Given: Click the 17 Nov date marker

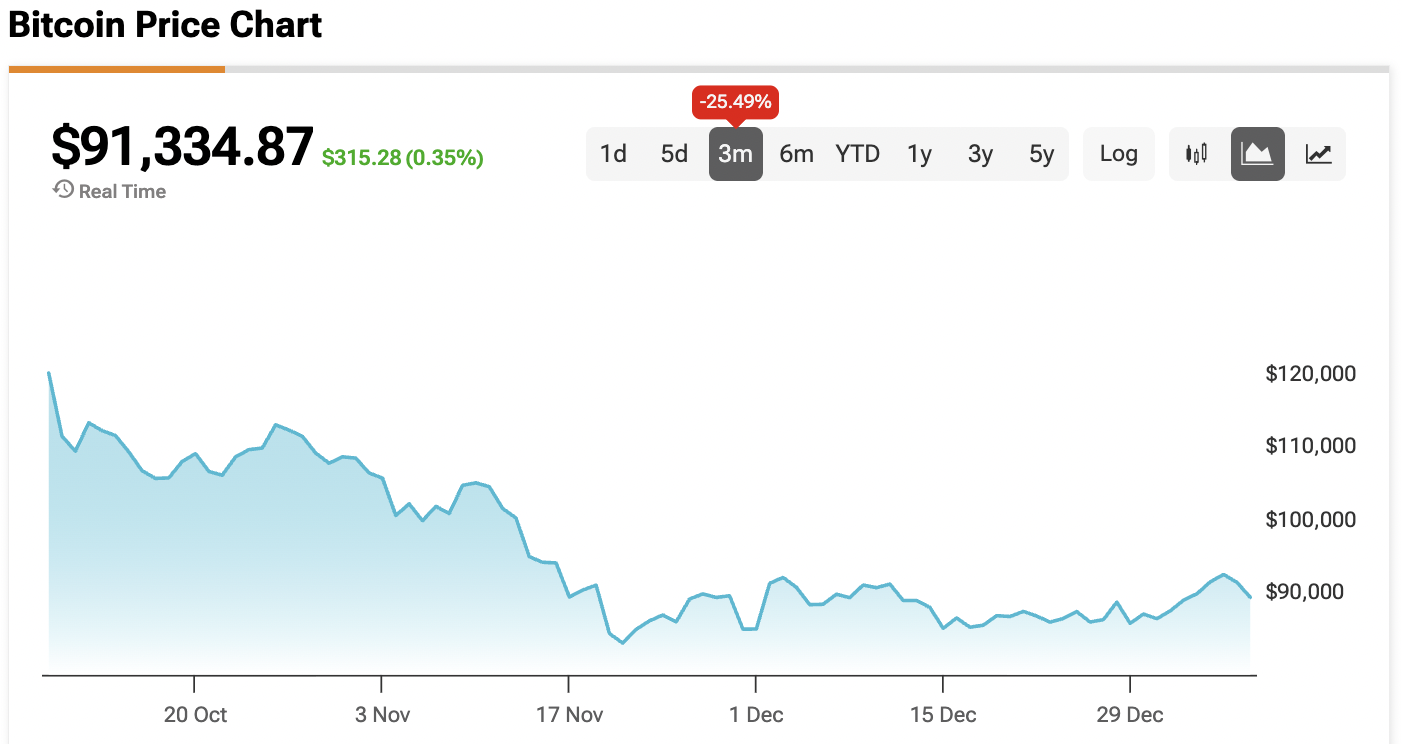Looking at the screenshot, I should tap(568, 714).
